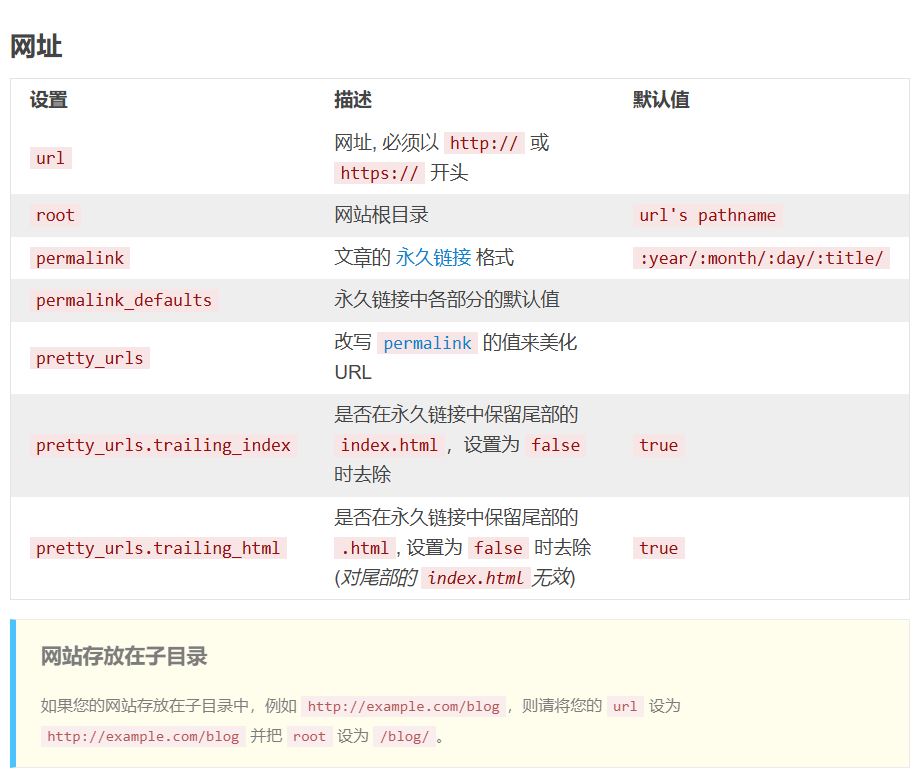Click the pretty_urls setting name in the first column
This screenshot has width=921, height=780.
tap(90, 358)
